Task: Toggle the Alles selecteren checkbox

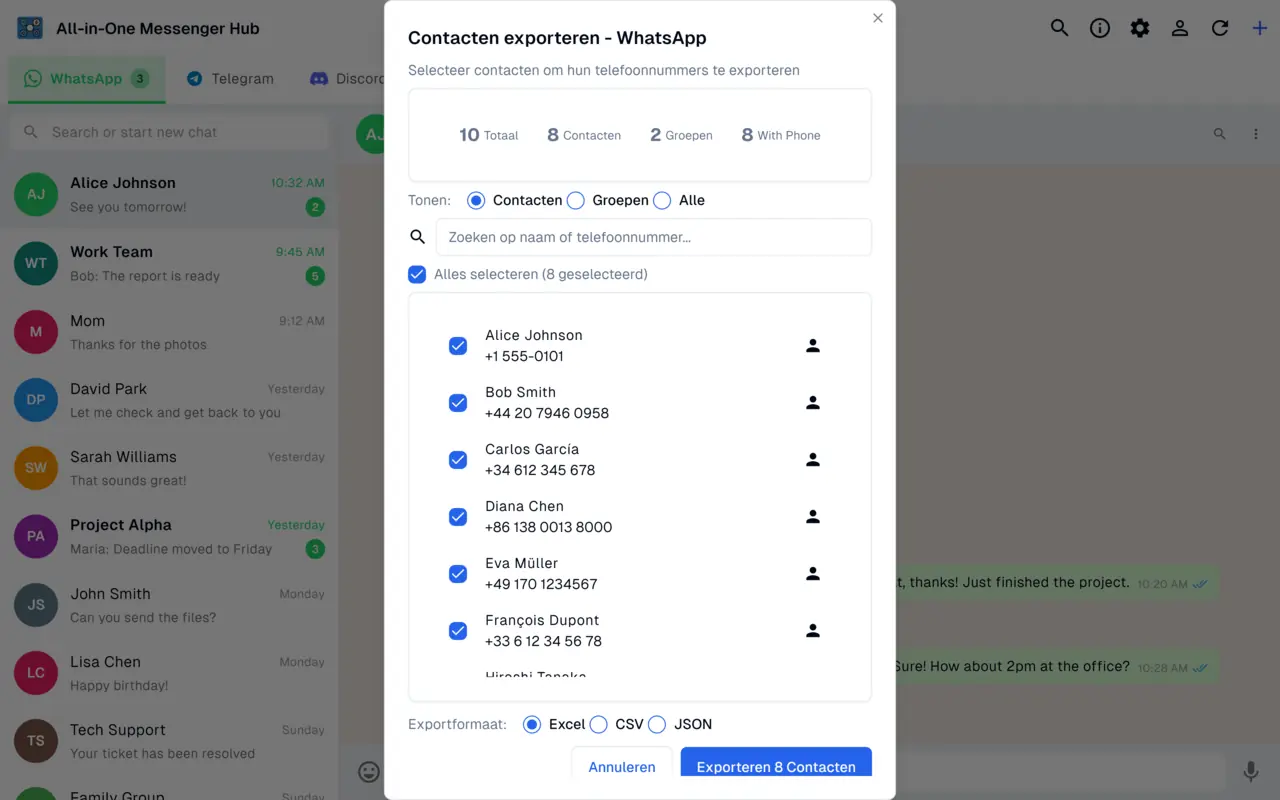Action: click(417, 274)
